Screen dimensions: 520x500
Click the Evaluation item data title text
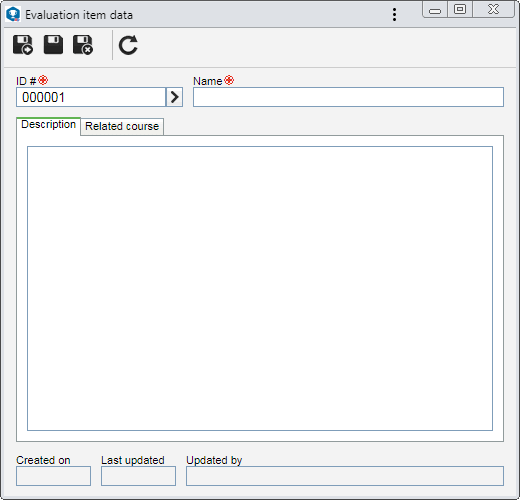click(x=79, y=15)
